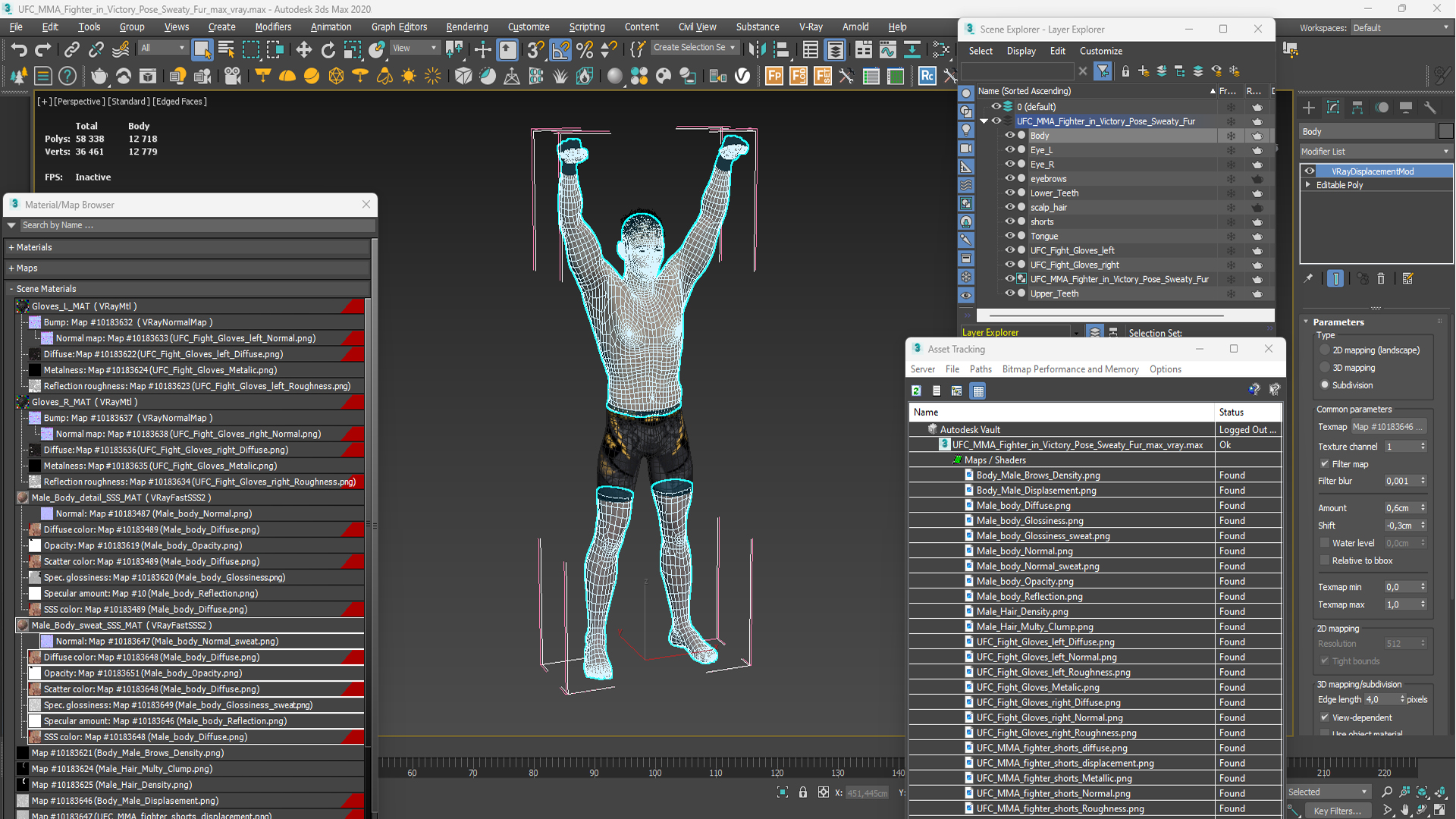Select Body_Male_Displasement.png in Asset Tracking

(x=1036, y=490)
